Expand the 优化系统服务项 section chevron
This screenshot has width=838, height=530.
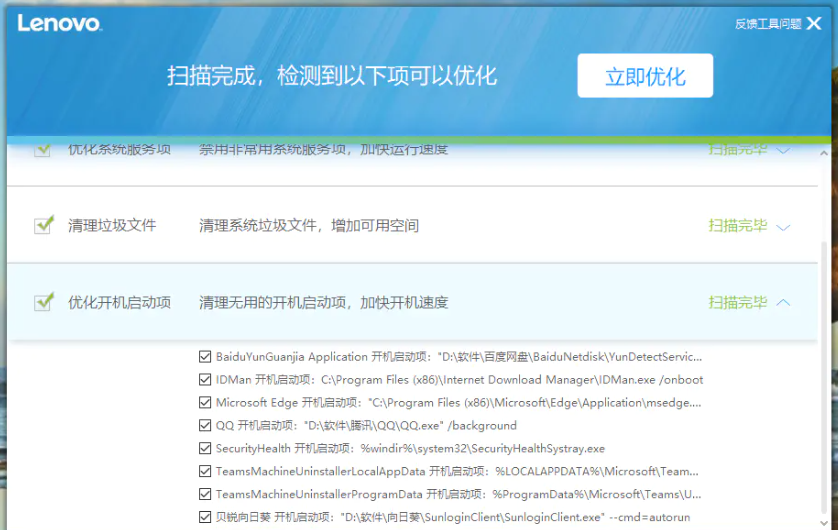783,151
